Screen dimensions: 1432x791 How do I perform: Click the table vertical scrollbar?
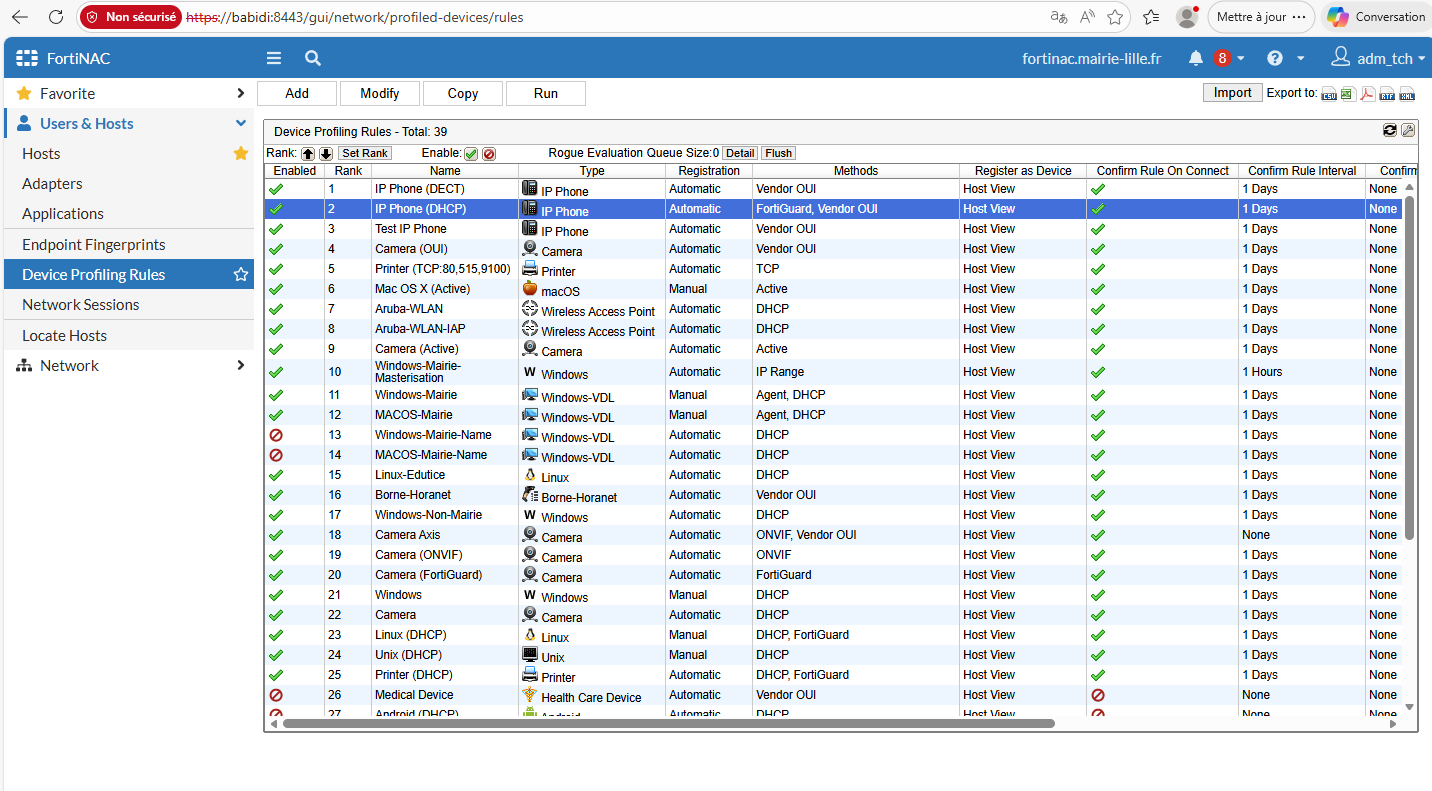click(1410, 367)
